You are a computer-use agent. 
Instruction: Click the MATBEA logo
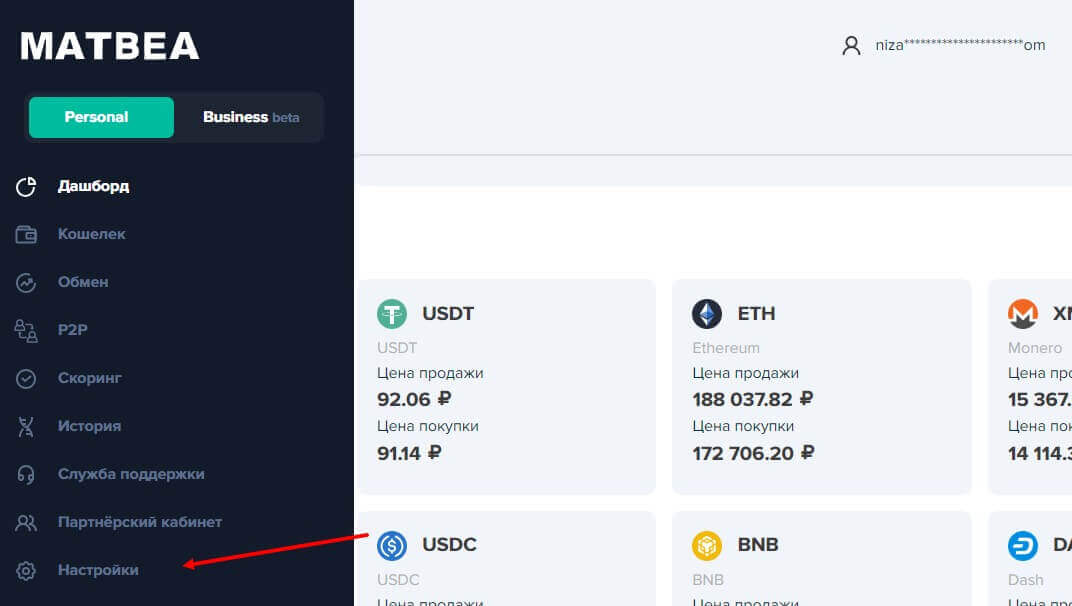110,46
